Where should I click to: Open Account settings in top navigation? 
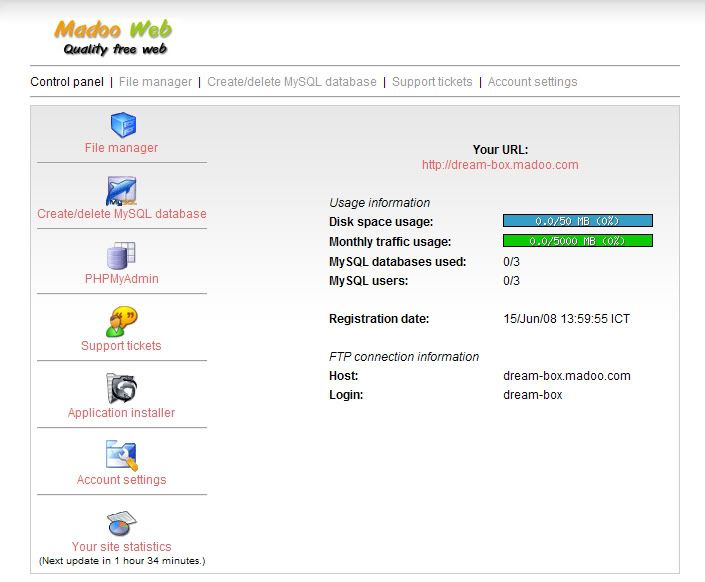click(x=532, y=82)
